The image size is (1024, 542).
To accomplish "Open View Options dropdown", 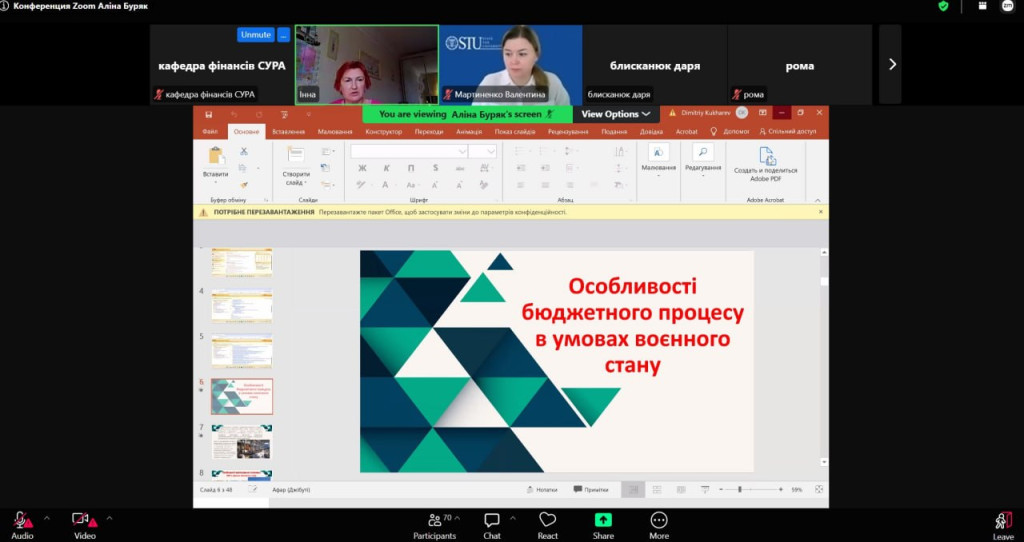I will 615,114.
